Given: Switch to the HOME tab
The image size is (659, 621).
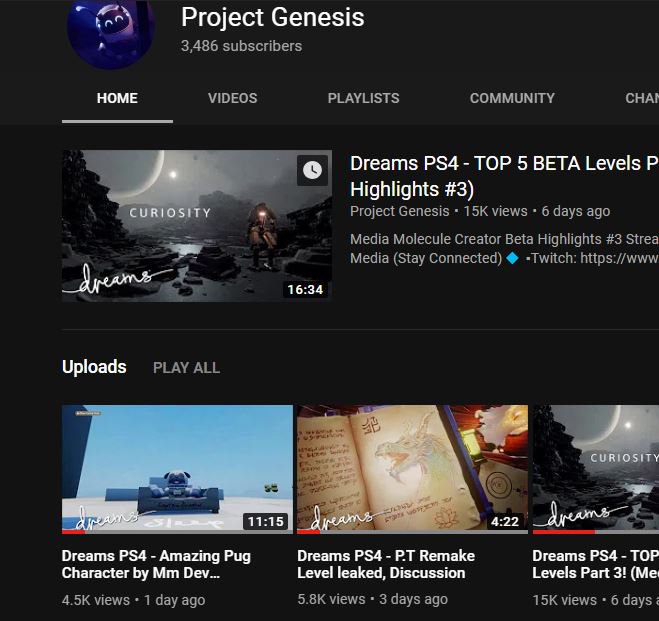Looking at the screenshot, I should [x=117, y=98].
